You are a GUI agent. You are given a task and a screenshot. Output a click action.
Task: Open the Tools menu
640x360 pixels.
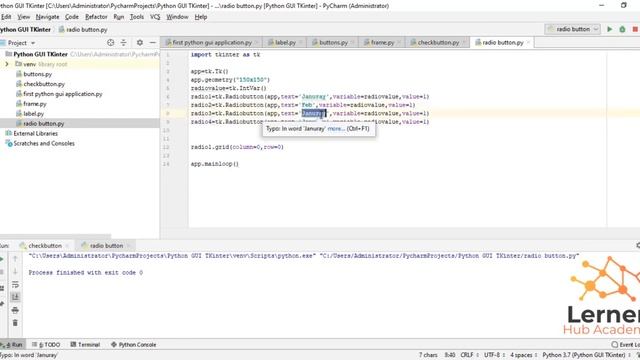point(137,17)
